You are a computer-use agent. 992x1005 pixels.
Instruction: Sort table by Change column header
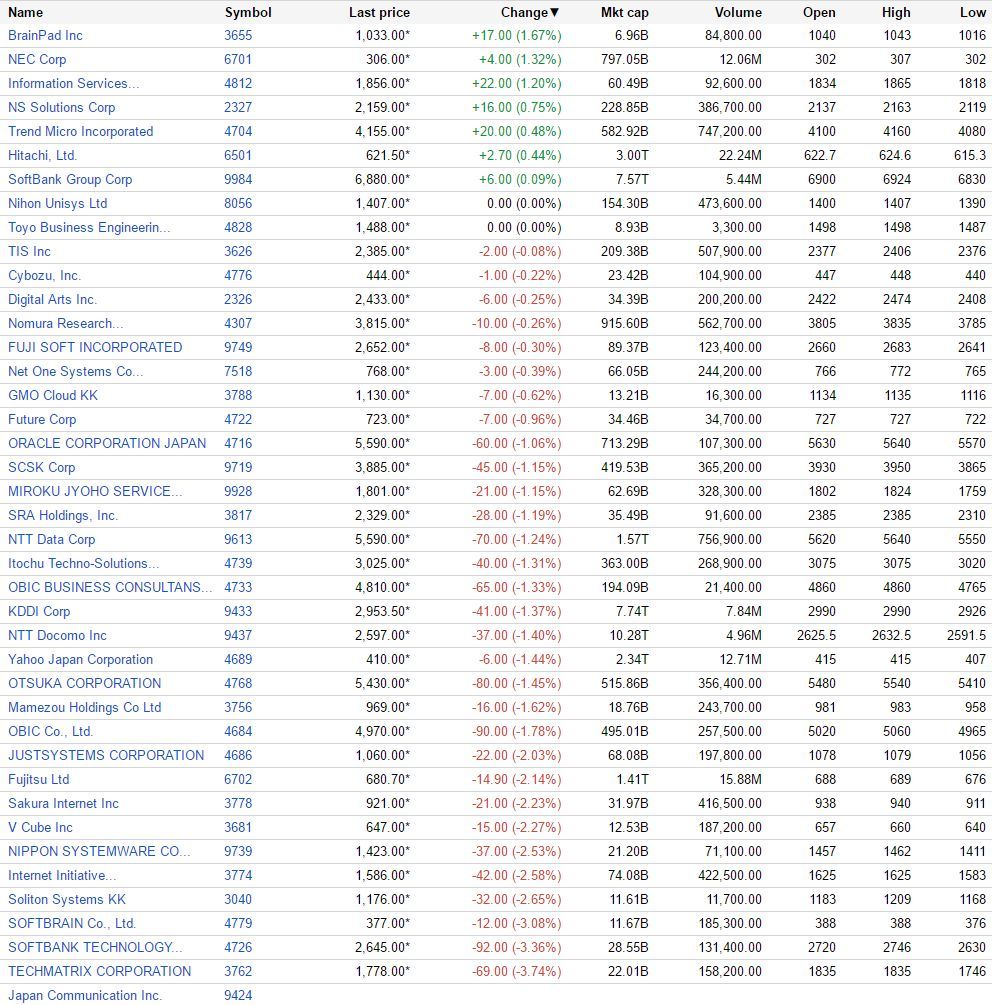click(x=530, y=12)
